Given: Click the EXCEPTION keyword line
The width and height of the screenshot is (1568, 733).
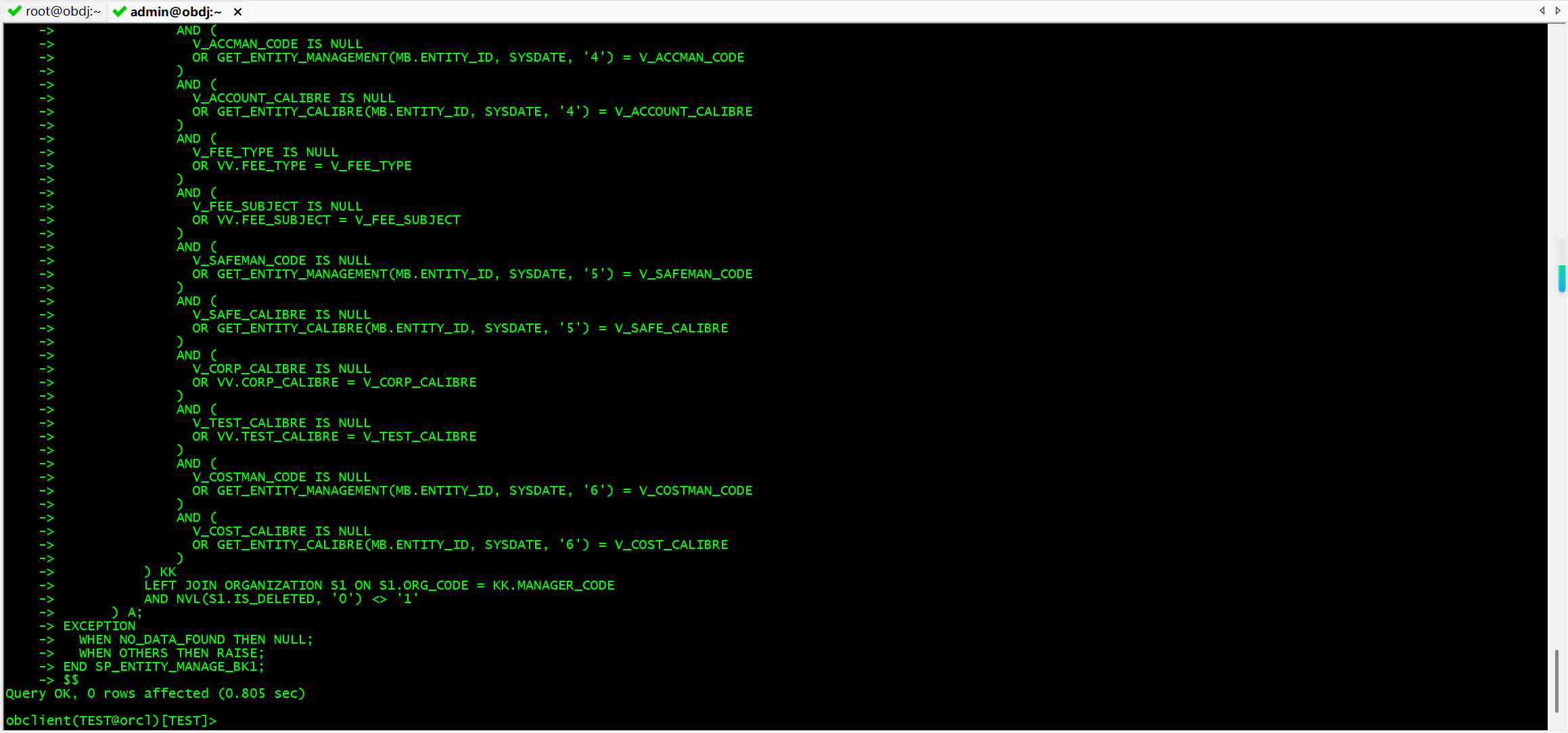Looking at the screenshot, I should pos(99,626).
